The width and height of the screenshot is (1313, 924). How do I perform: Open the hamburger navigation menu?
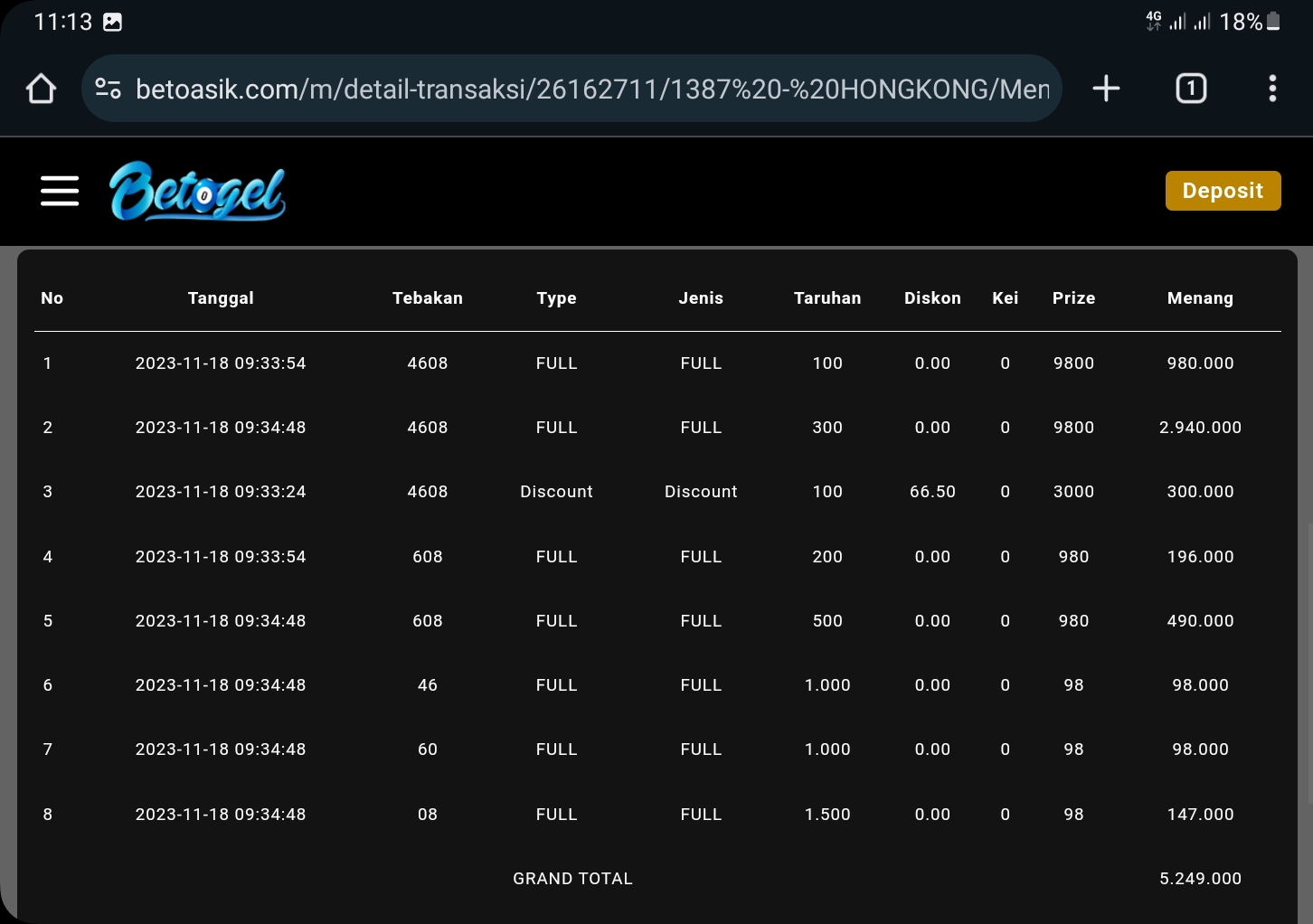tap(60, 191)
